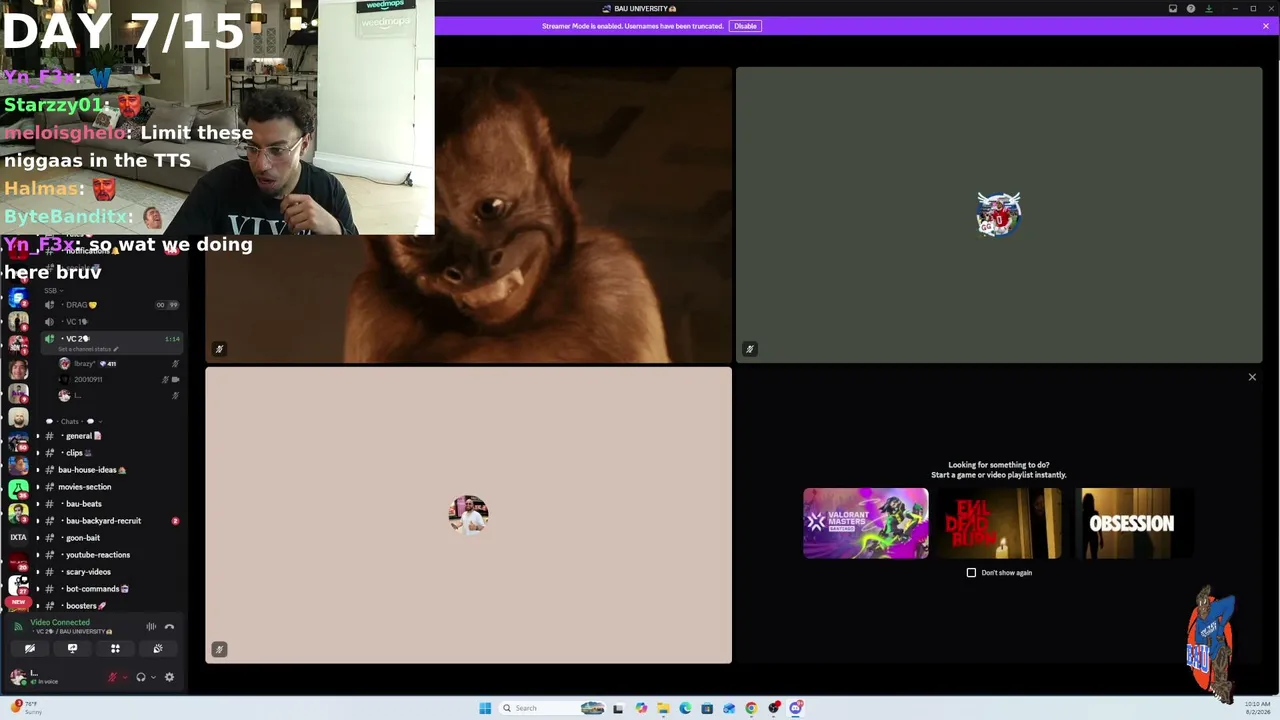
Task: Open the activities launcher button
Action: (x=115, y=649)
